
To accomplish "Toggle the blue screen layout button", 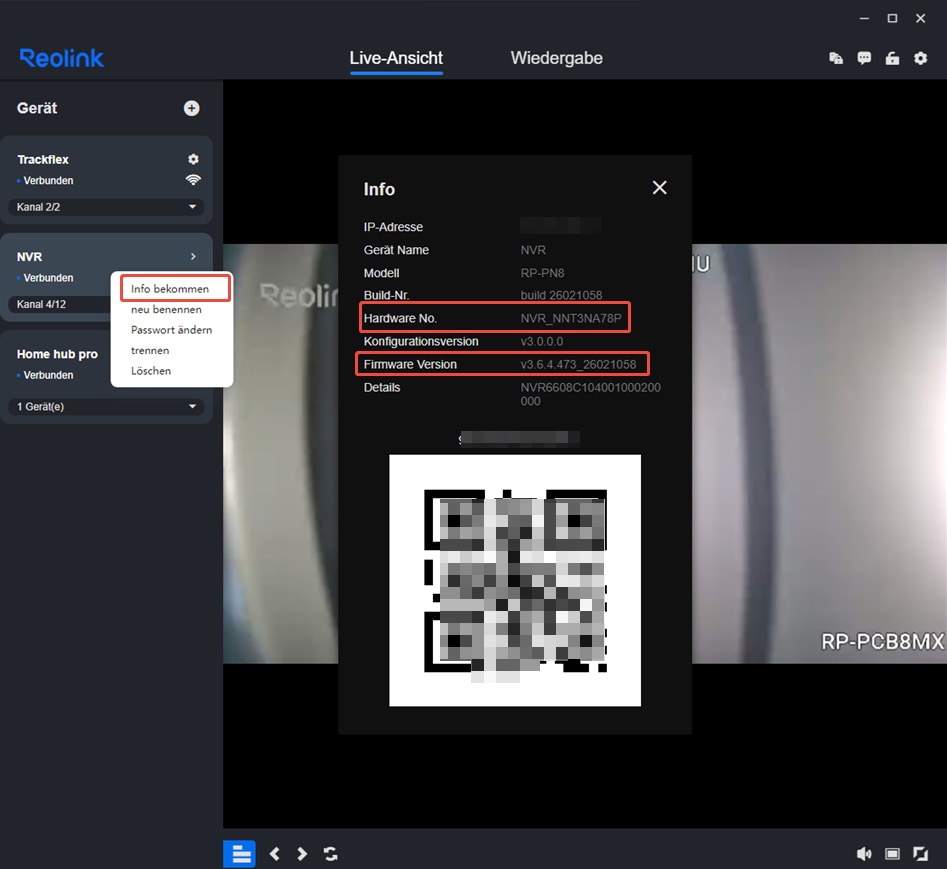I will 240,854.
